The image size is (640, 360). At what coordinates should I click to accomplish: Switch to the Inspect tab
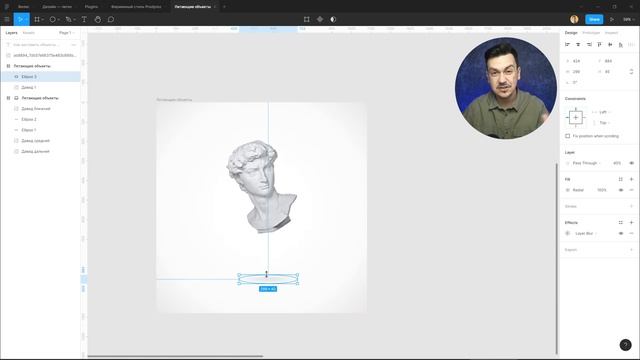[611, 33]
